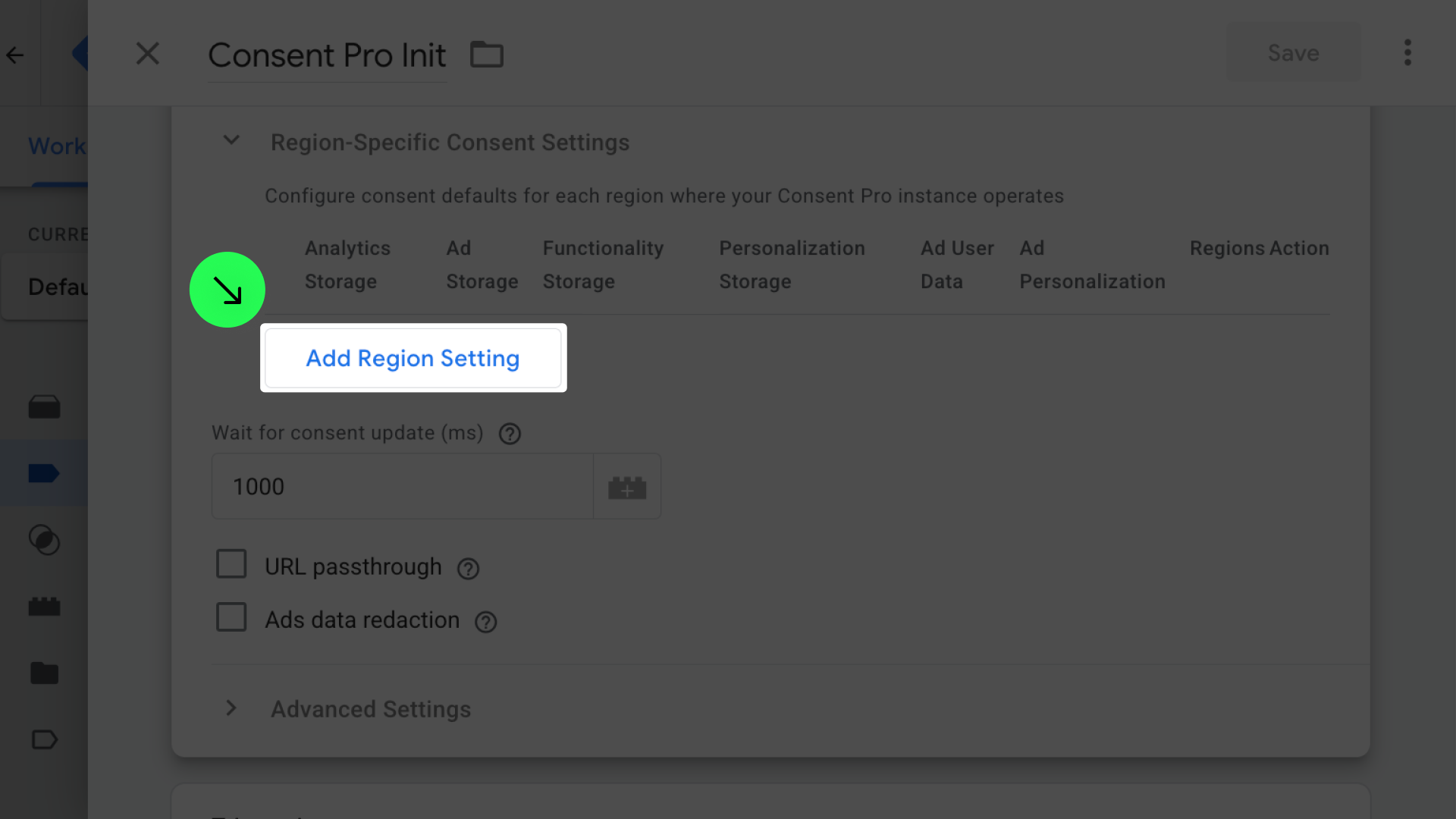
Task: Select the Personalization Storage column header
Action: [792, 265]
